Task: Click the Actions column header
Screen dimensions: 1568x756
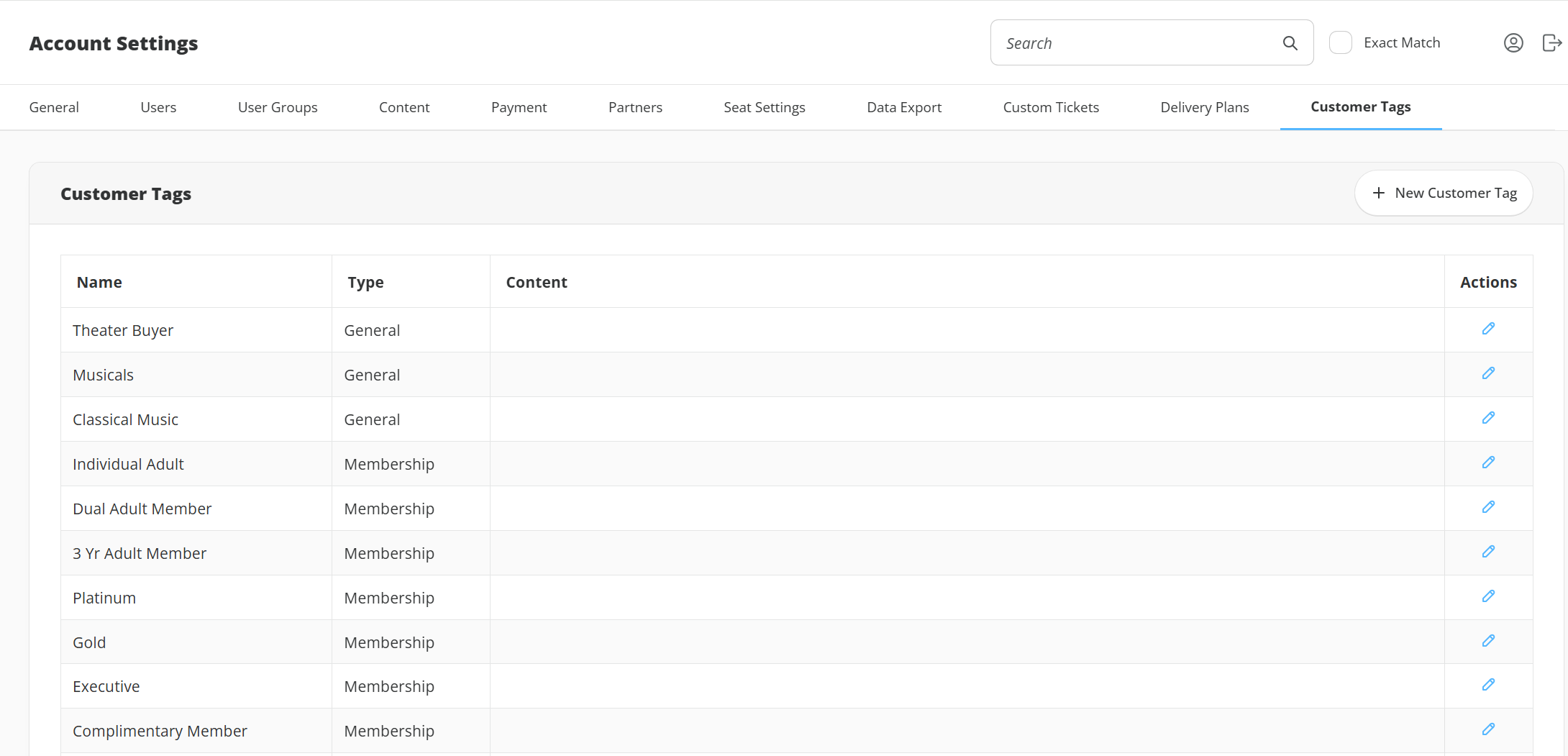Action: click(x=1488, y=282)
